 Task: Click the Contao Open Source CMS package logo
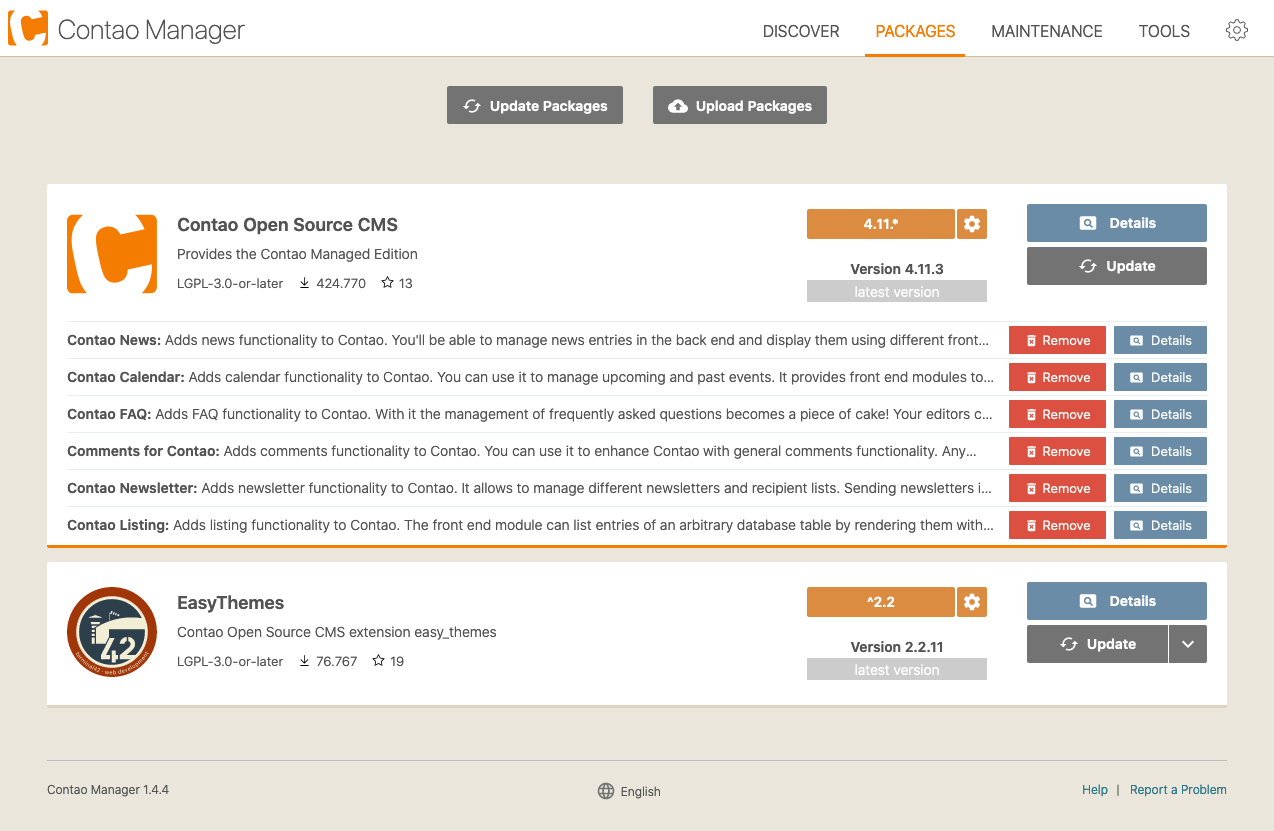[x=112, y=254]
